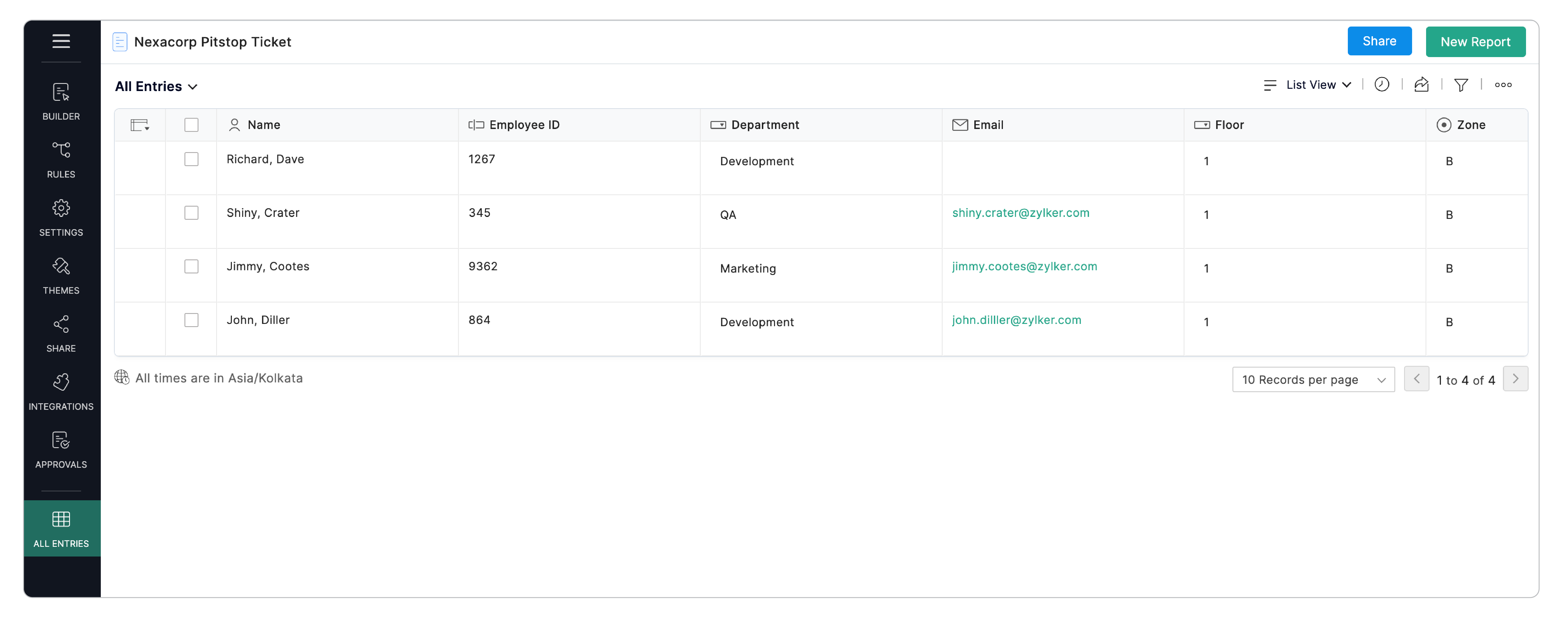
Task: Open the hamburger menu icon
Action: click(61, 41)
